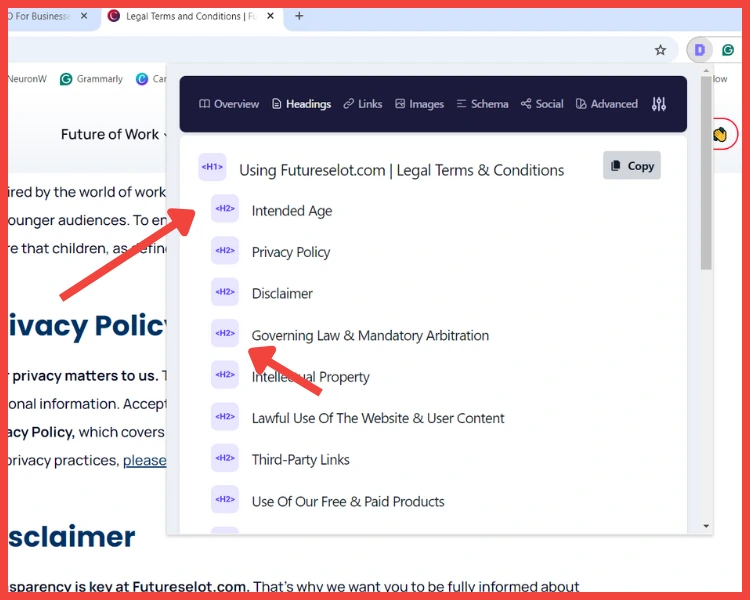Click H2 badge beside Governing Law
The width and height of the screenshot is (750, 600).
(x=225, y=333)
